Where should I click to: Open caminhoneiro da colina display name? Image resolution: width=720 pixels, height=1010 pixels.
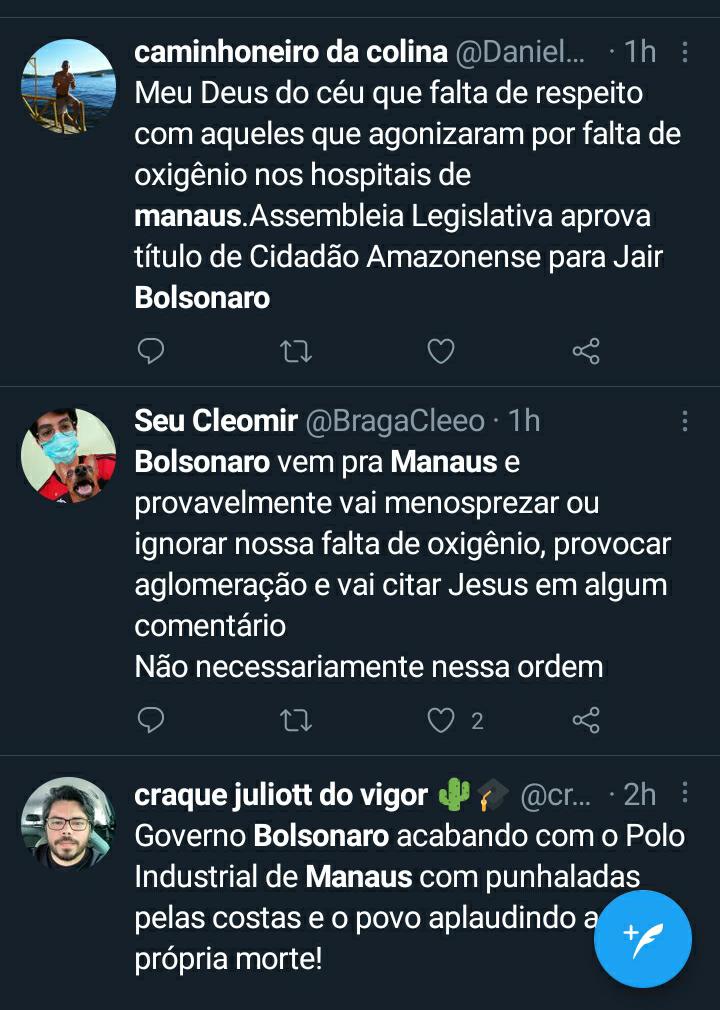[290, 52]
